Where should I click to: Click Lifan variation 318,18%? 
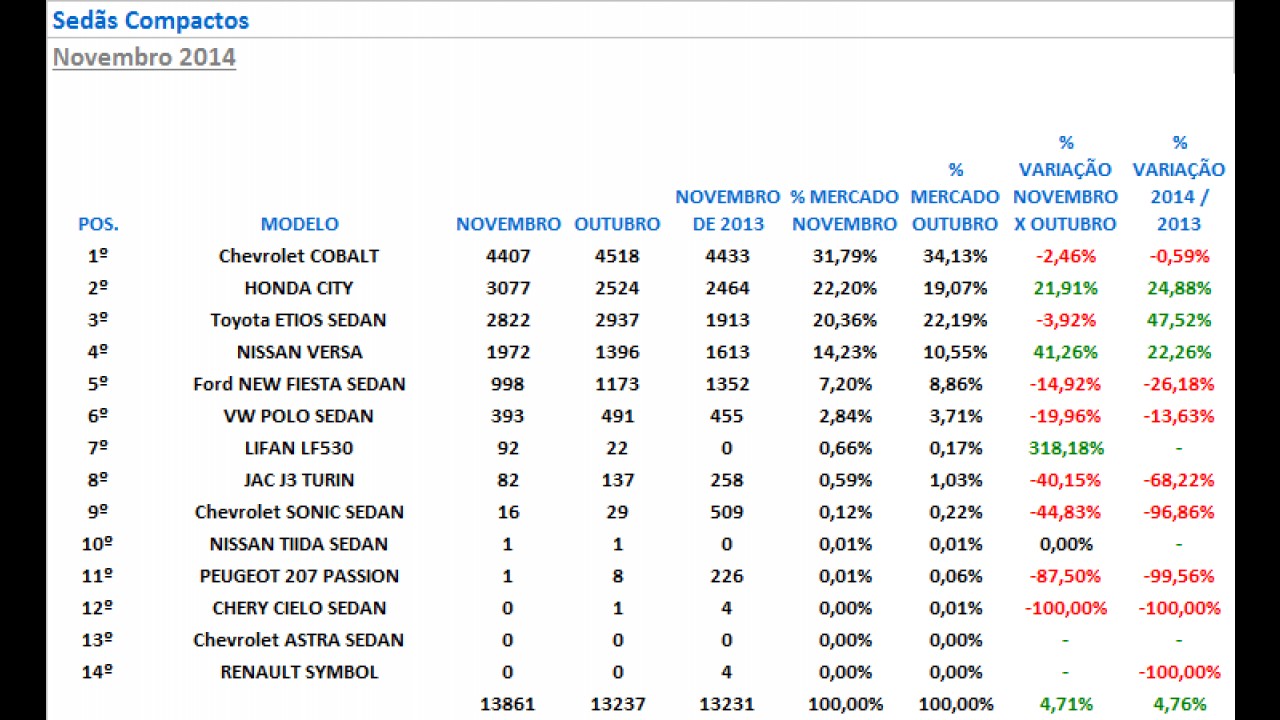[1066, 448]
